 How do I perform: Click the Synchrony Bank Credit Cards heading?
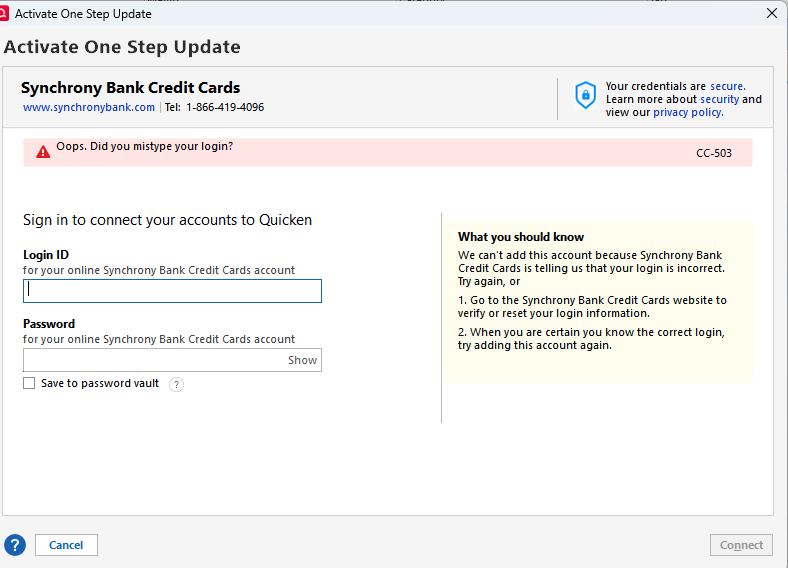(131, 87)
